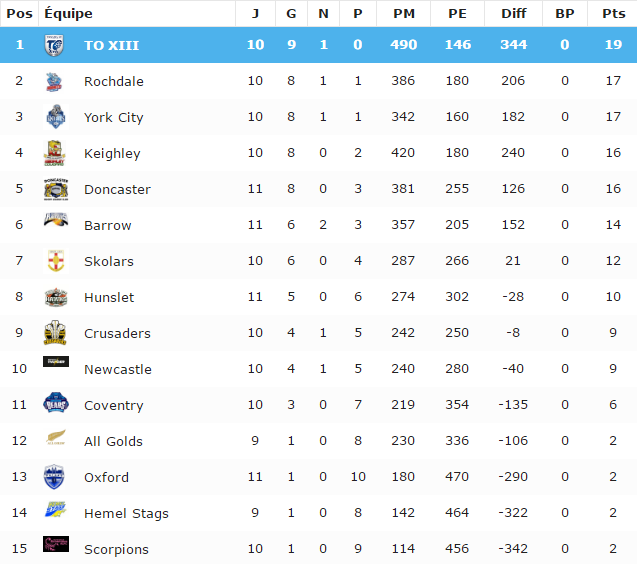Click the York City team logo
Screen dimensions: 637x564
[55, 118]
